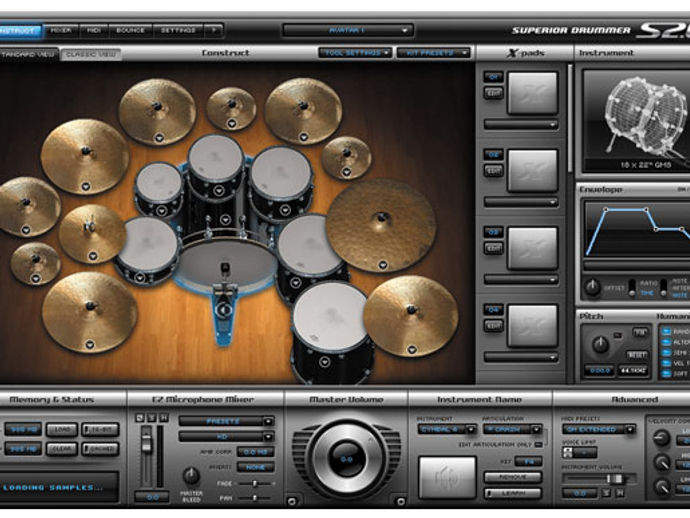Click the X-pad 04 trigger pad

(x=532, y=326)
